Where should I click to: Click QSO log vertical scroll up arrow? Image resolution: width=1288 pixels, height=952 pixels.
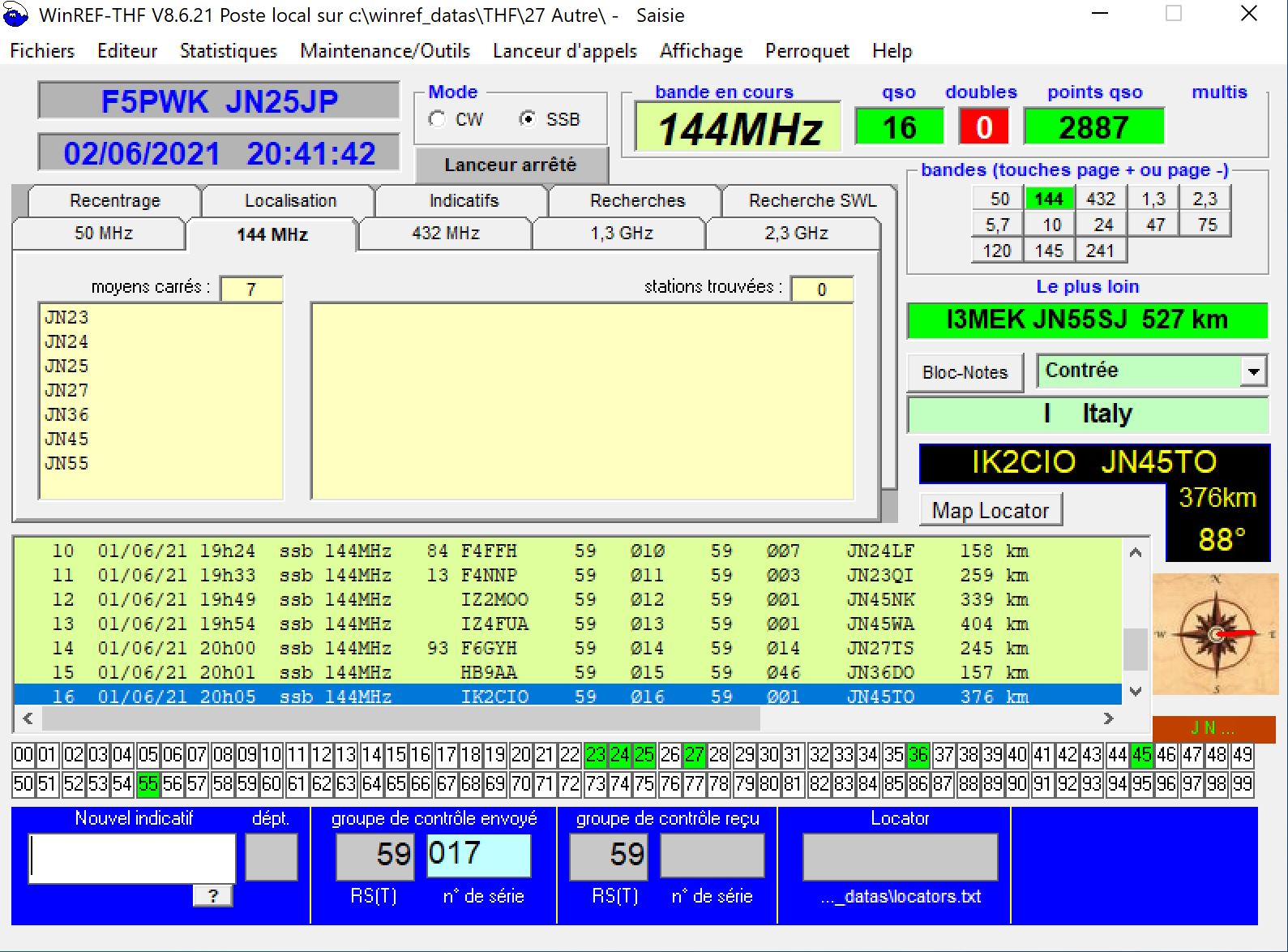(1135, 553)
